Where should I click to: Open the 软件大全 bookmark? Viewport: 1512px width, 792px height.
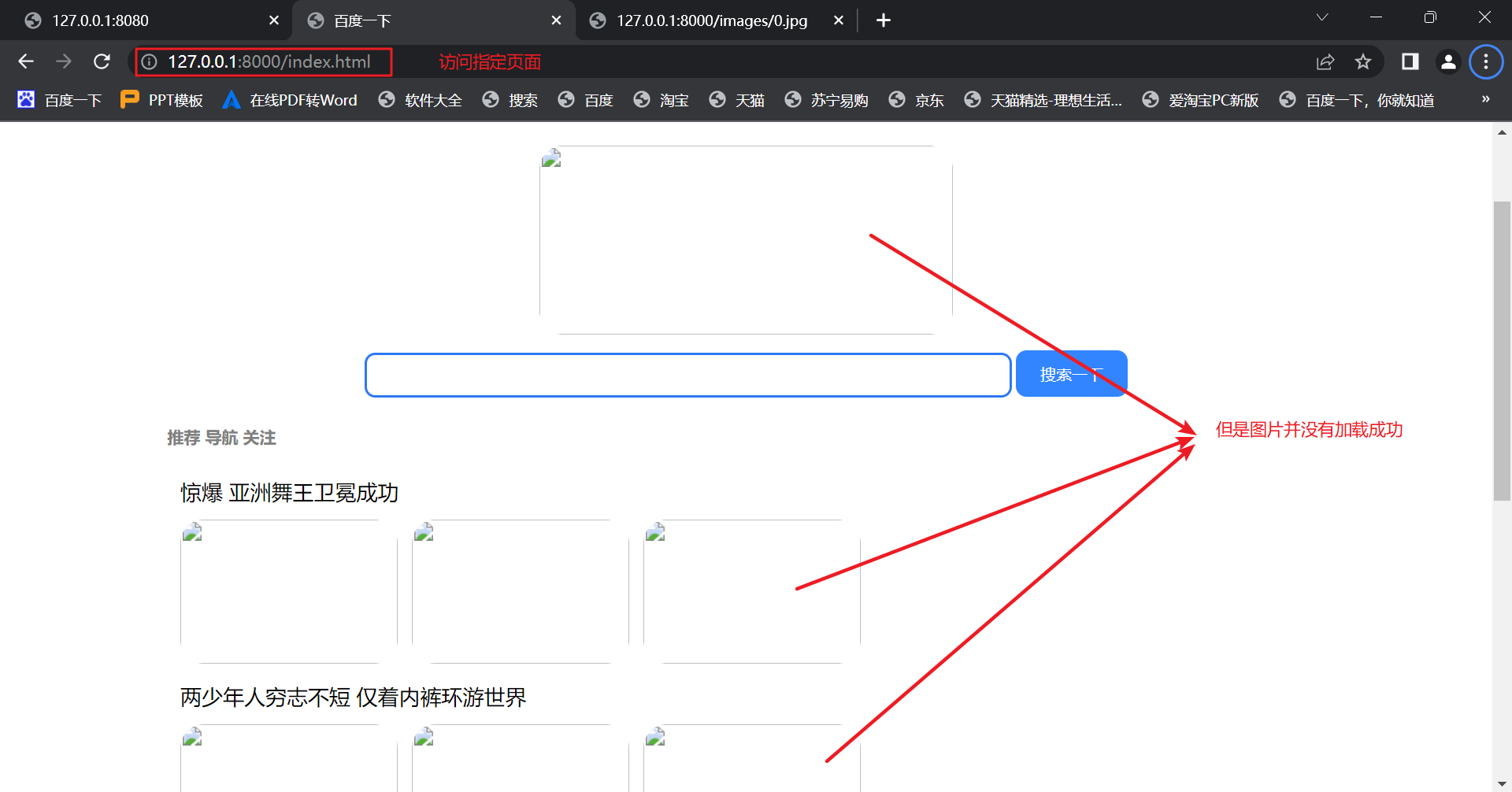421,100
